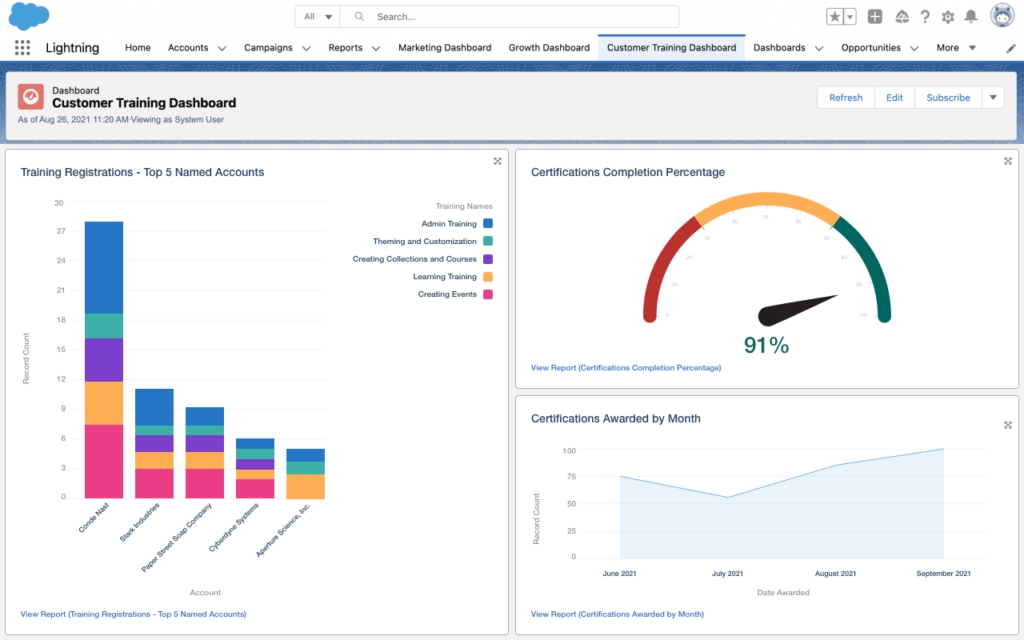
Task: Click the Admin Training blue legend swatch
Action: click(x=488, y=223)
